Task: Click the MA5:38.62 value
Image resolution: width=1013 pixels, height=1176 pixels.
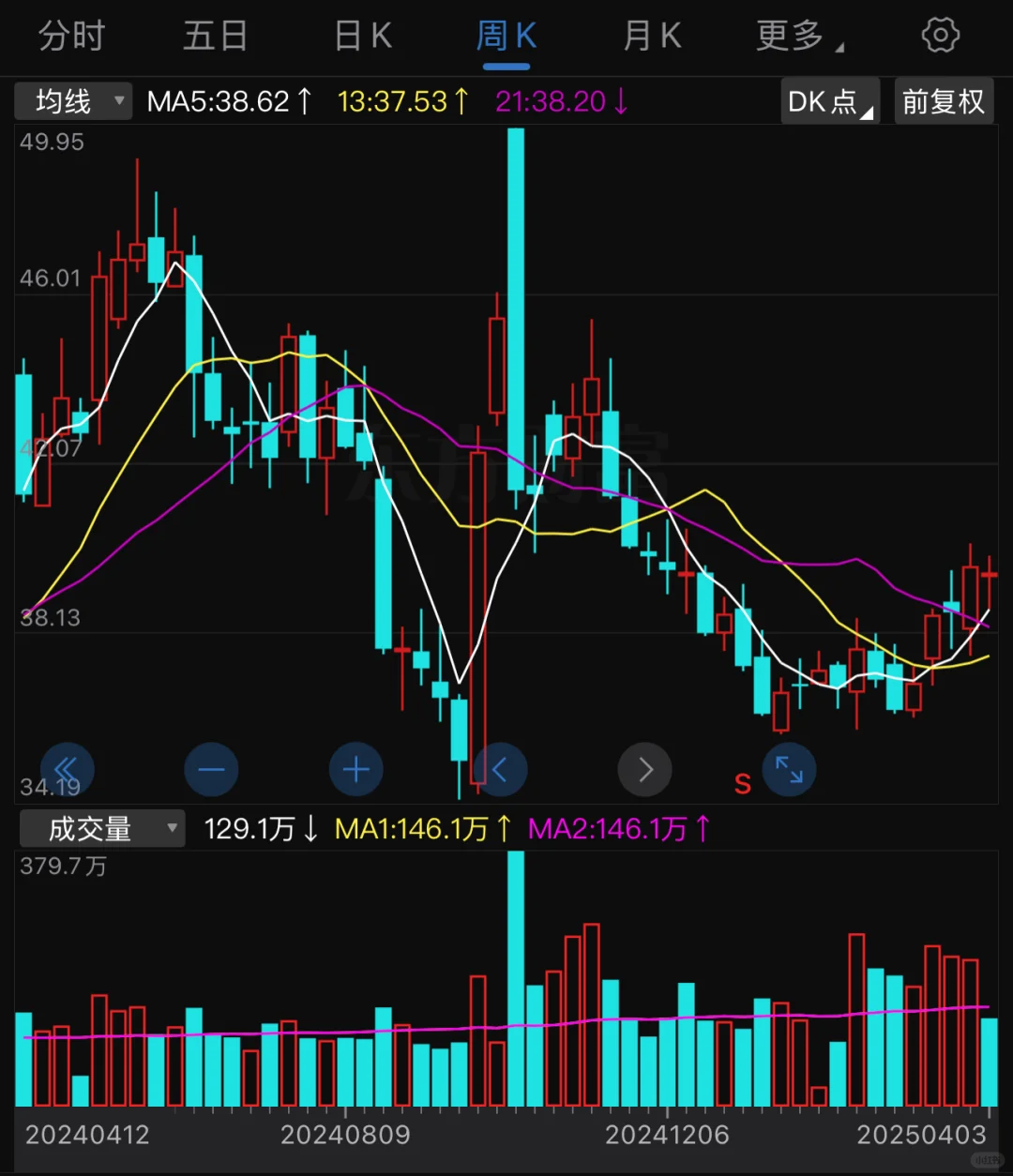Action: [x=230, y=101]
